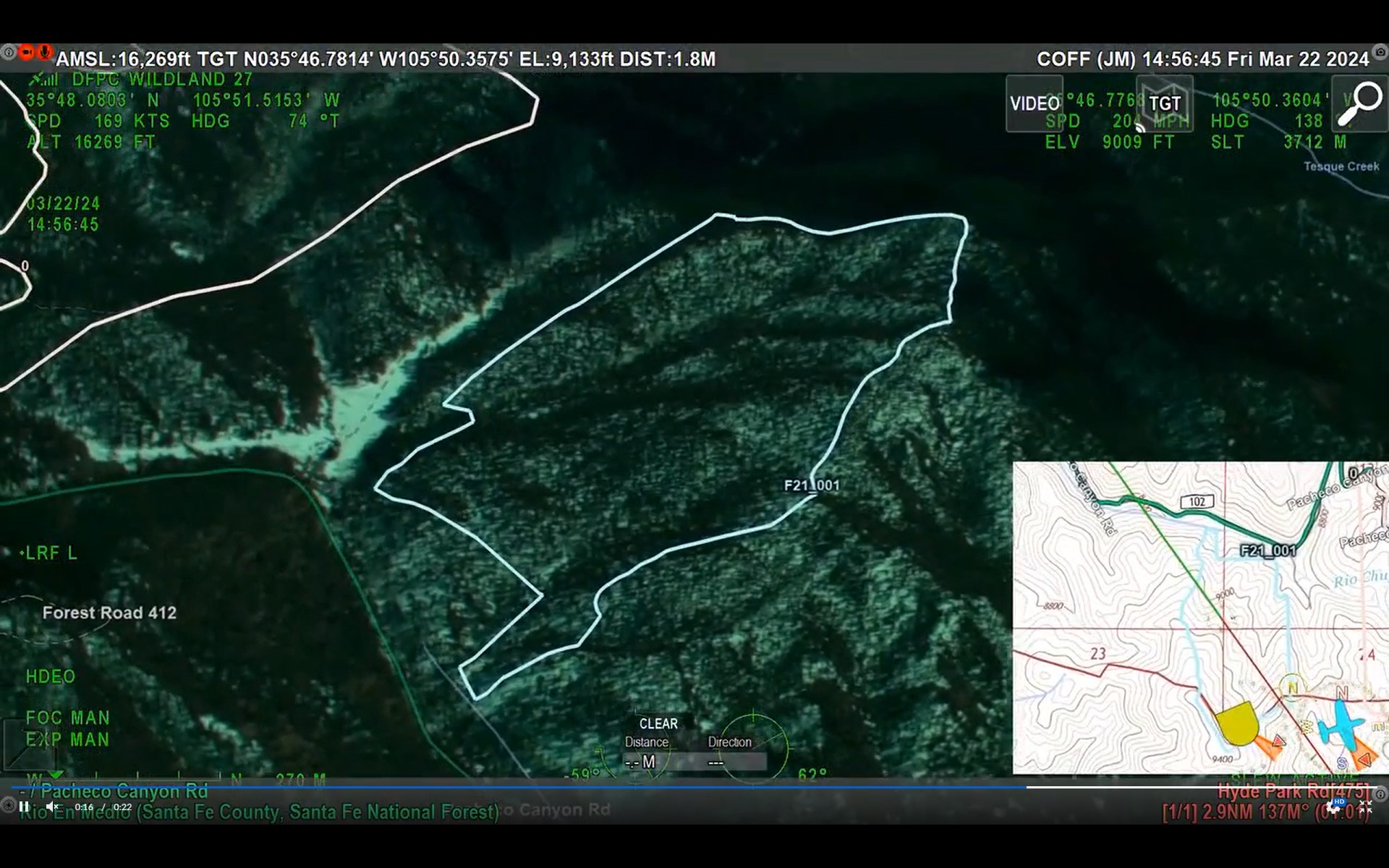Click the FOC MAN focus mode label
Image resolution: width=1389 pixels, height=868 pixels.
pos(67,718)
